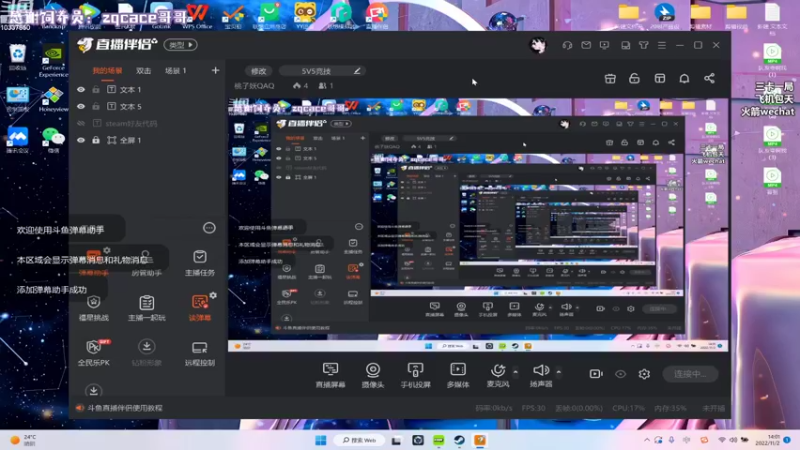Switch to the 双击 scene tab

[143, 71]
